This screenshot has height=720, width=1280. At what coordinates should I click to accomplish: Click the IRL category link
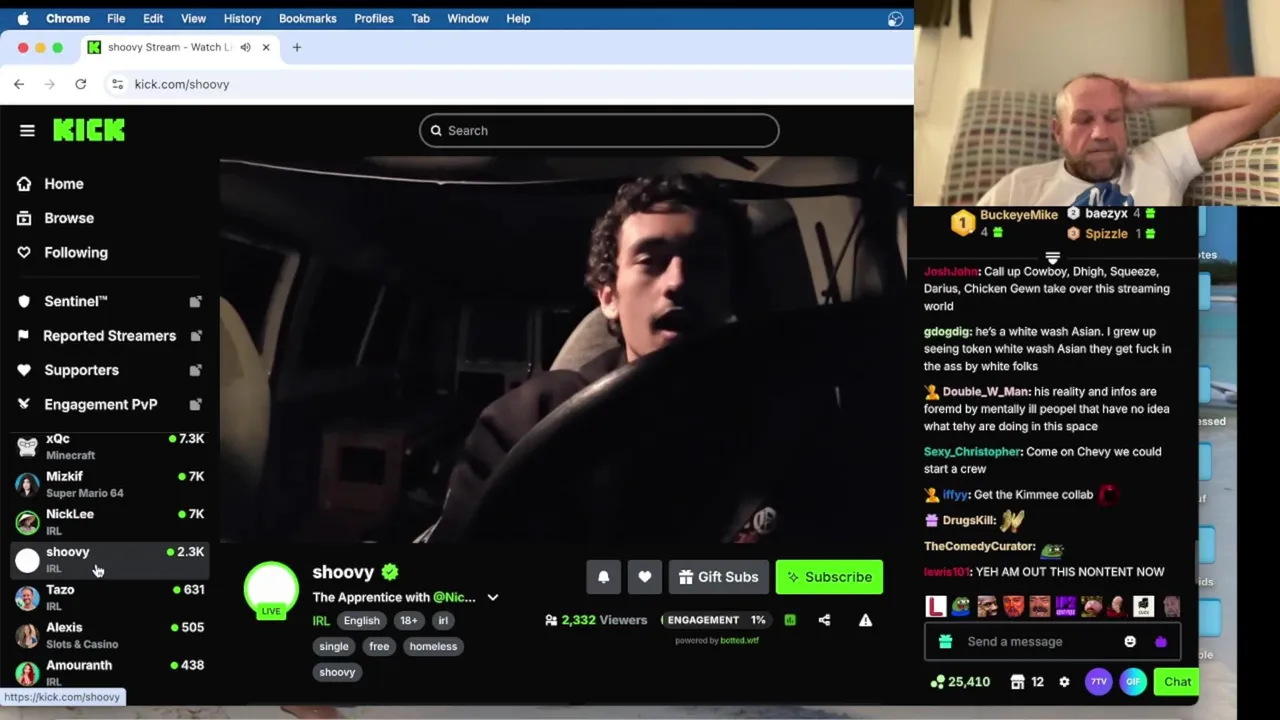tap(321, 621)
